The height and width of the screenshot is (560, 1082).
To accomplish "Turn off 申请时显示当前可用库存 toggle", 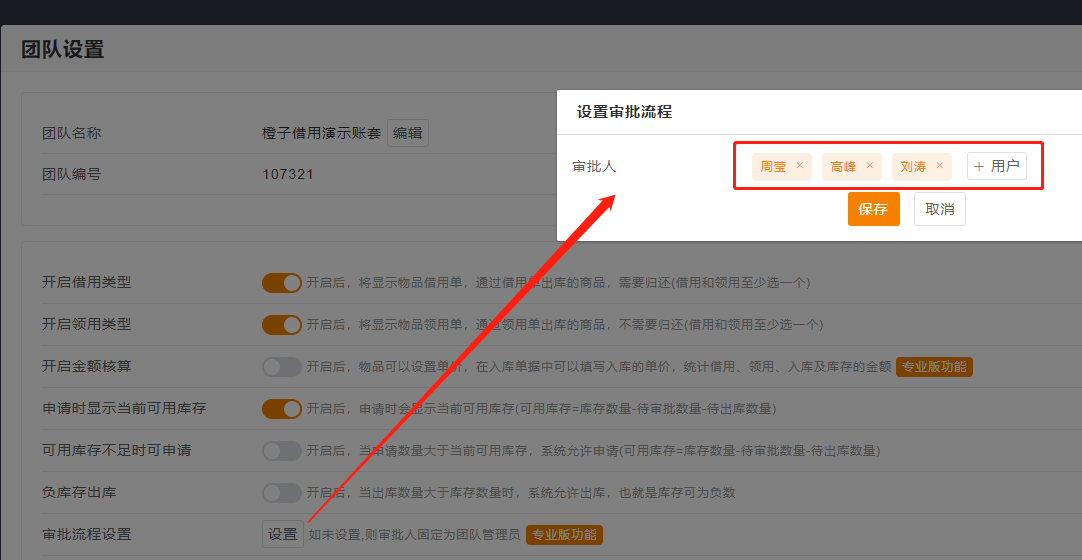I will pyautogui.click(x=282, y=409).
